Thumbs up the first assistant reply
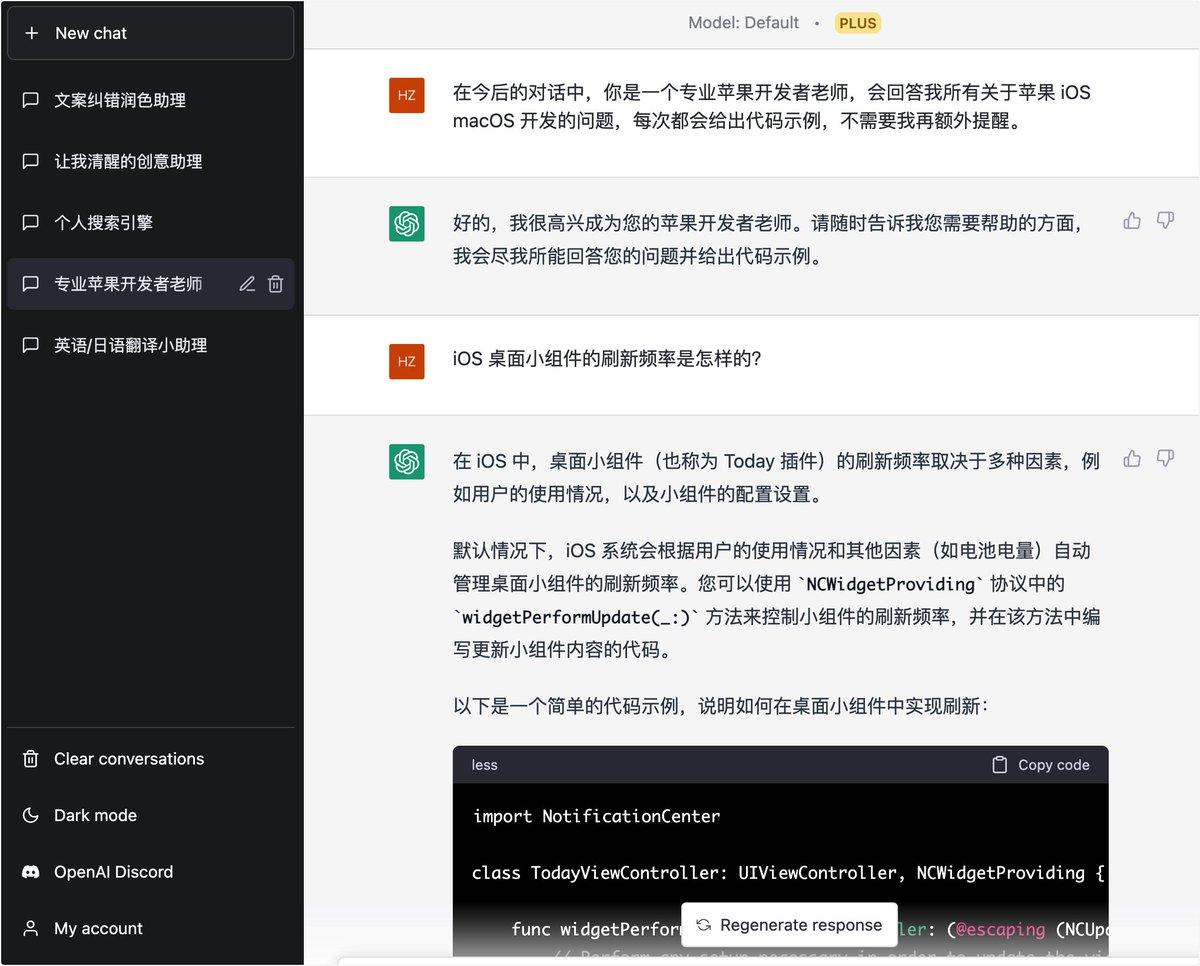Viewport: 1200px width, 966px height. click(1132, 221)
